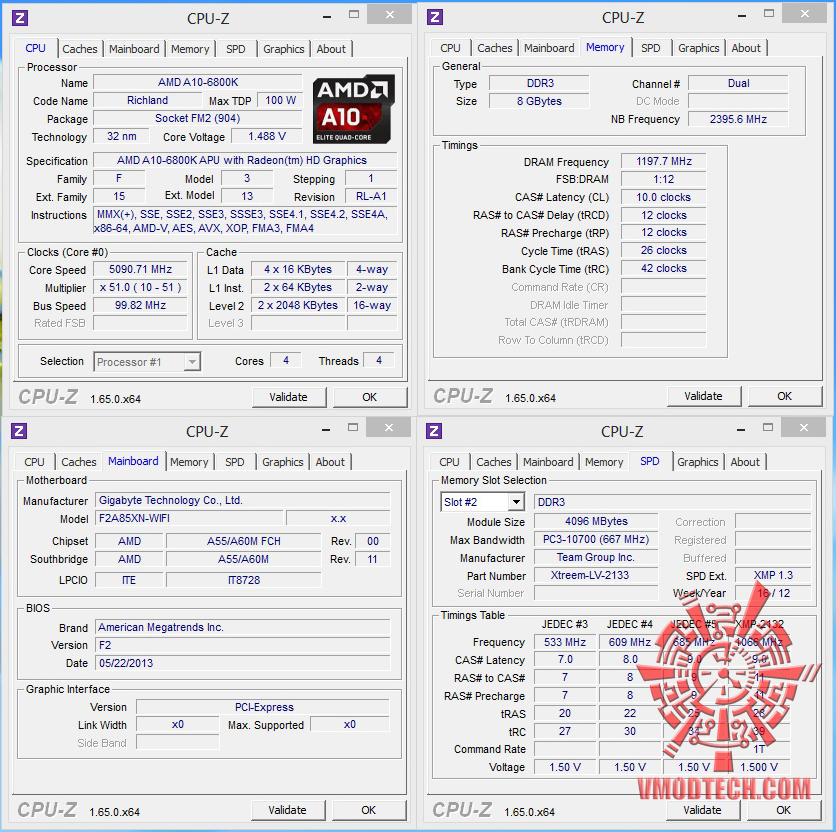Viewport: 836px width, 832px height.
Task: Open SPD tab in the top-left CPU window
Action: click(x=236, y=49)
